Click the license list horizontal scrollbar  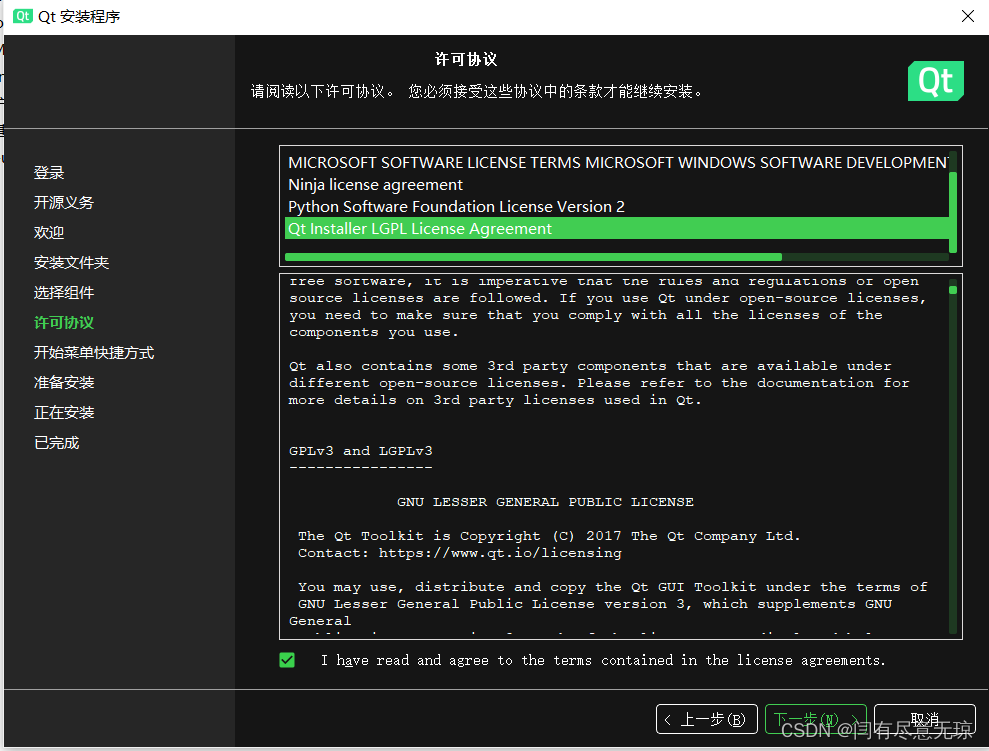pyautogui.click(x=534, y=257)
